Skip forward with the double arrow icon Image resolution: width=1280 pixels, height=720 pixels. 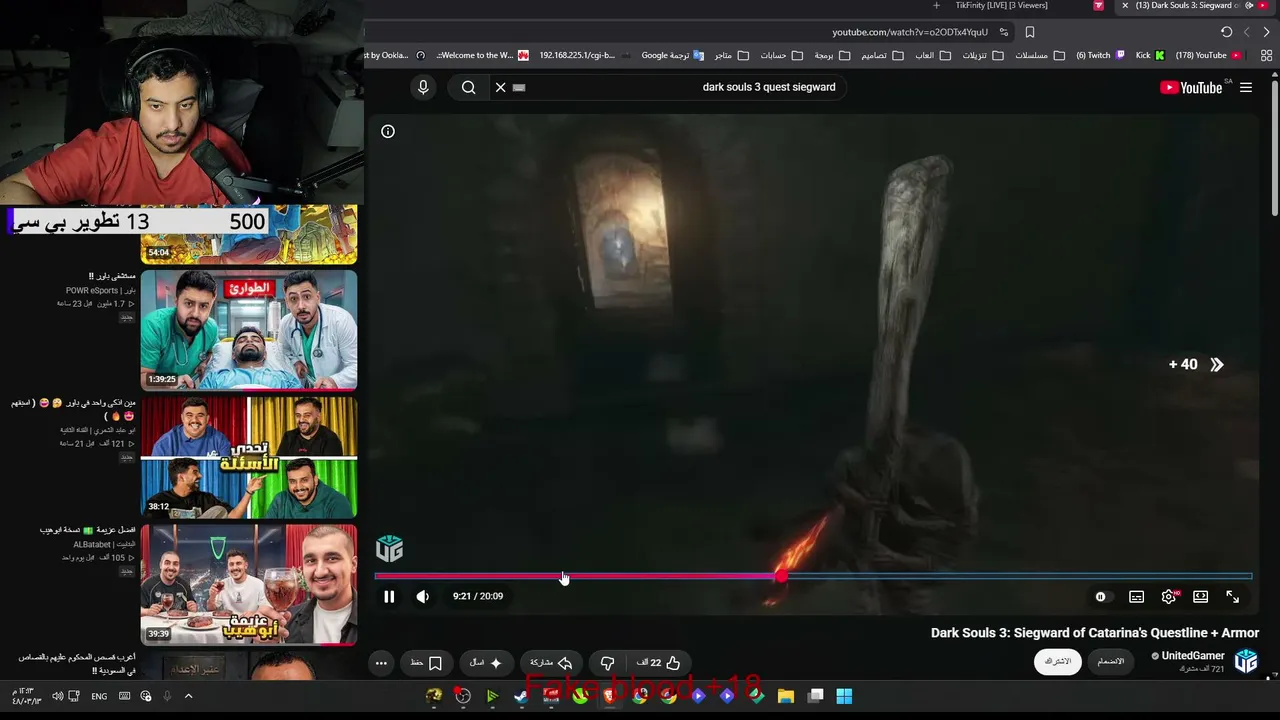(1217, 365)
